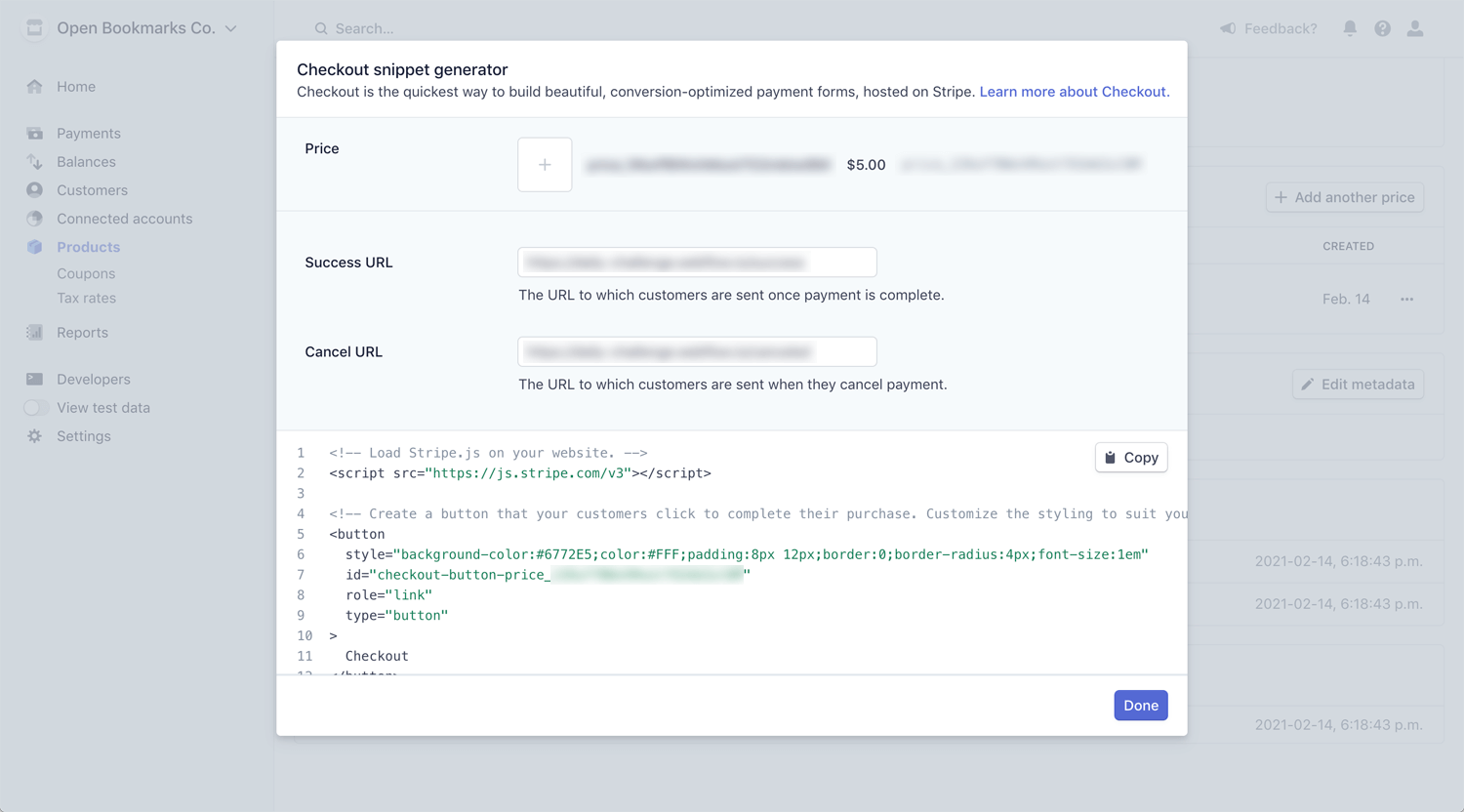The height and width of the screenshot is (812, 1464).
Task: Click the script src stripe.com/v3 code line
Action: pos(520,473)
